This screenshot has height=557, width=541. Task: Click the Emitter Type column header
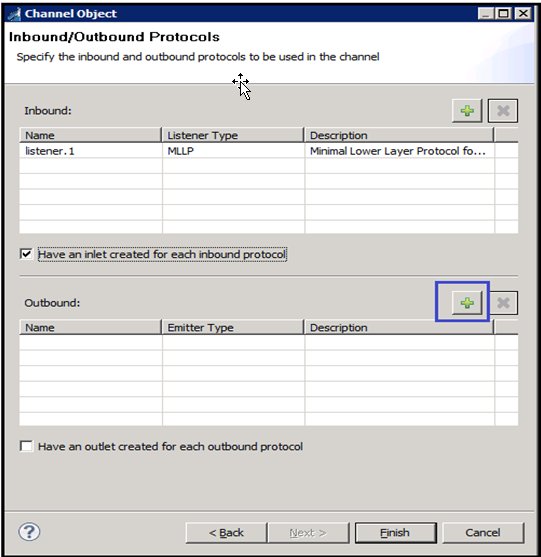tap(233, 328)
